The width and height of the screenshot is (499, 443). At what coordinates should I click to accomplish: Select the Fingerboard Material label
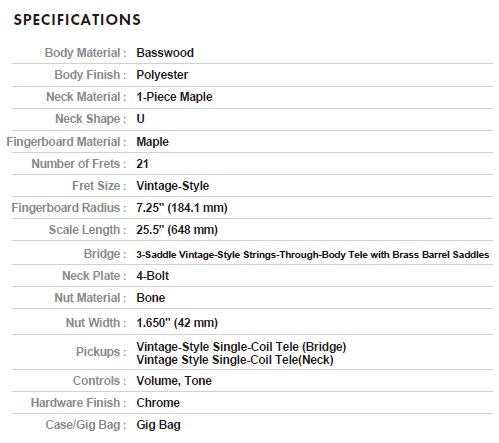[66, 142]
